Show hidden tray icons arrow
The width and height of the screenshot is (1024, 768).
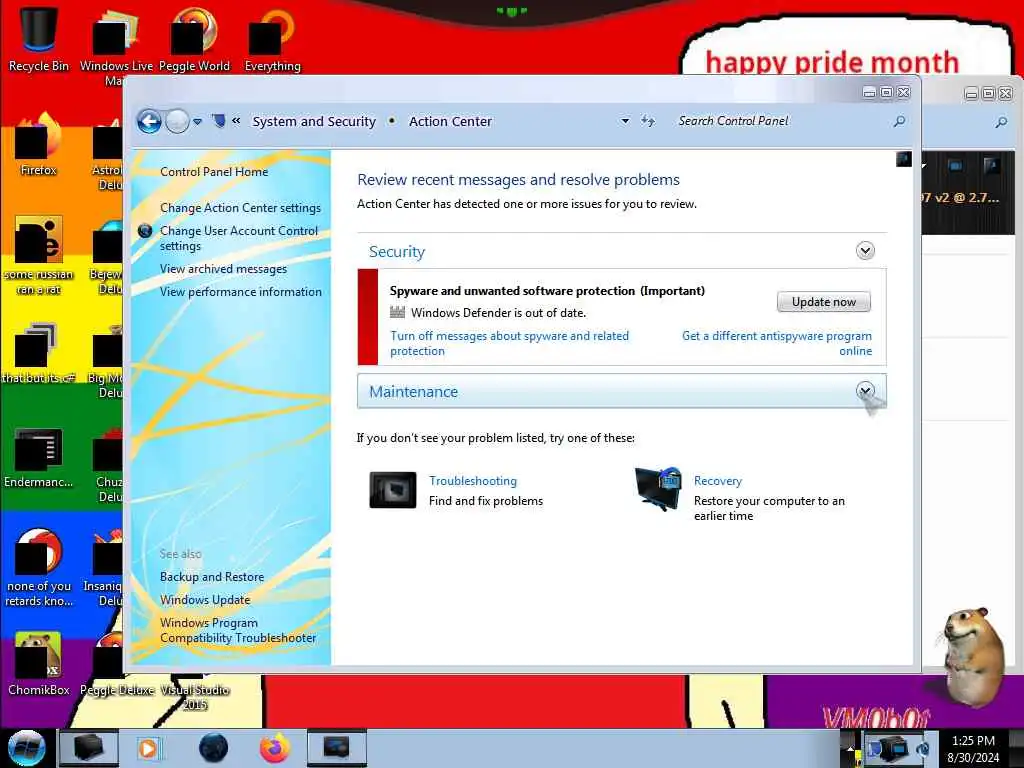click(850, 748)
